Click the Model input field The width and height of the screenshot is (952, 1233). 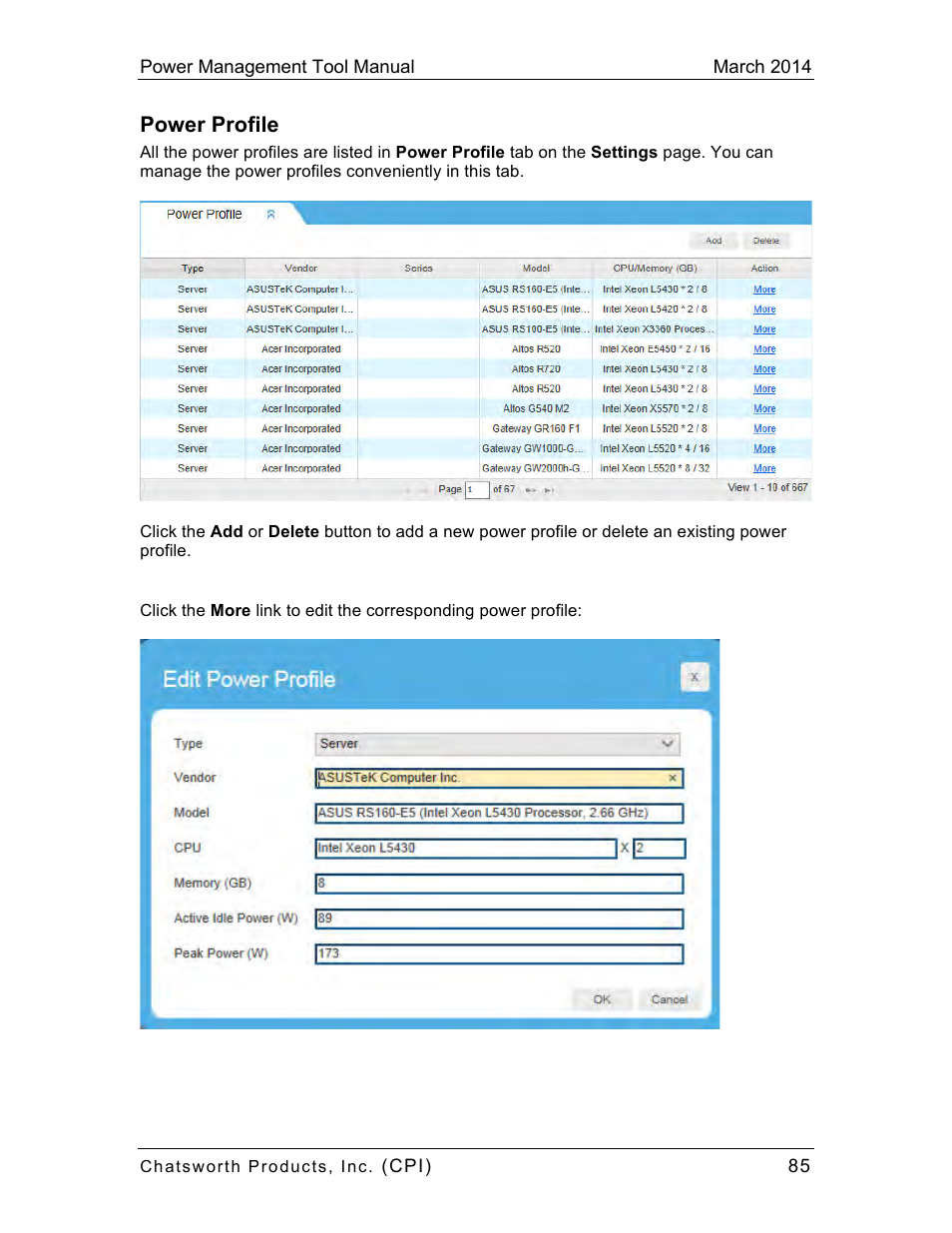click(499, 813)
